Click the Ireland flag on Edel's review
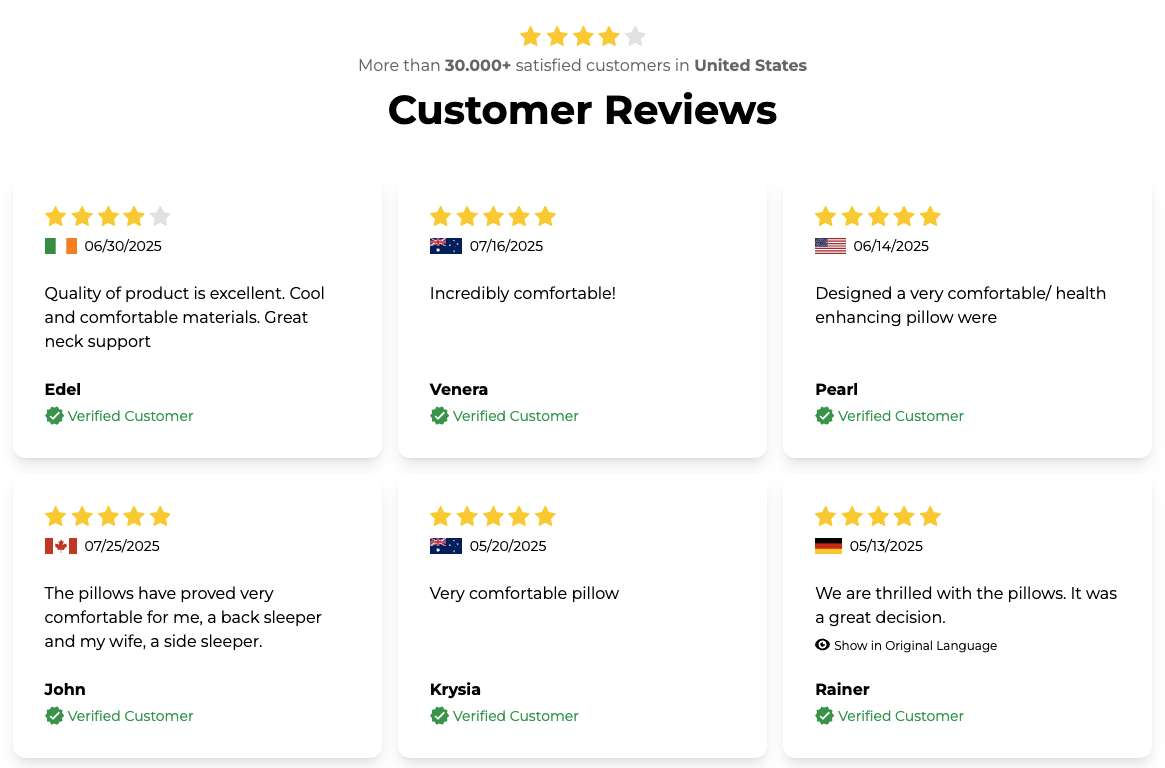 [x=60, y=246]
